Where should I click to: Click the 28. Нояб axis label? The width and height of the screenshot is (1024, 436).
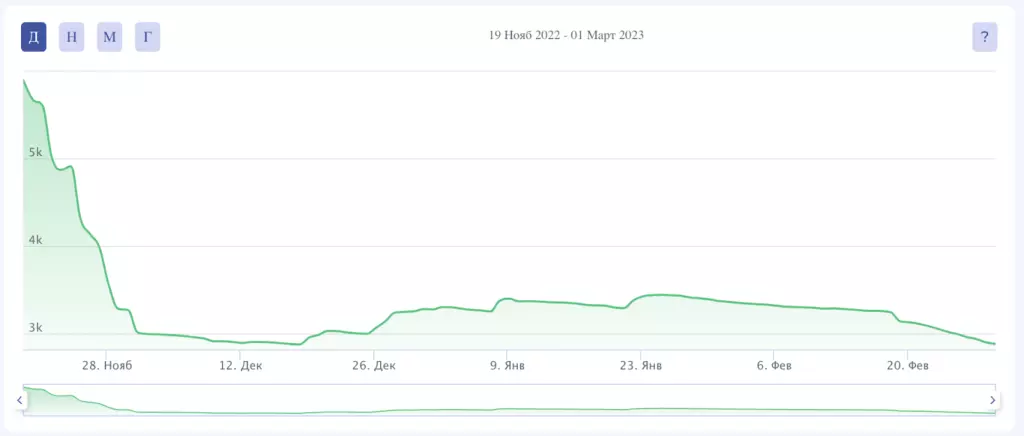tap(108, 366)
